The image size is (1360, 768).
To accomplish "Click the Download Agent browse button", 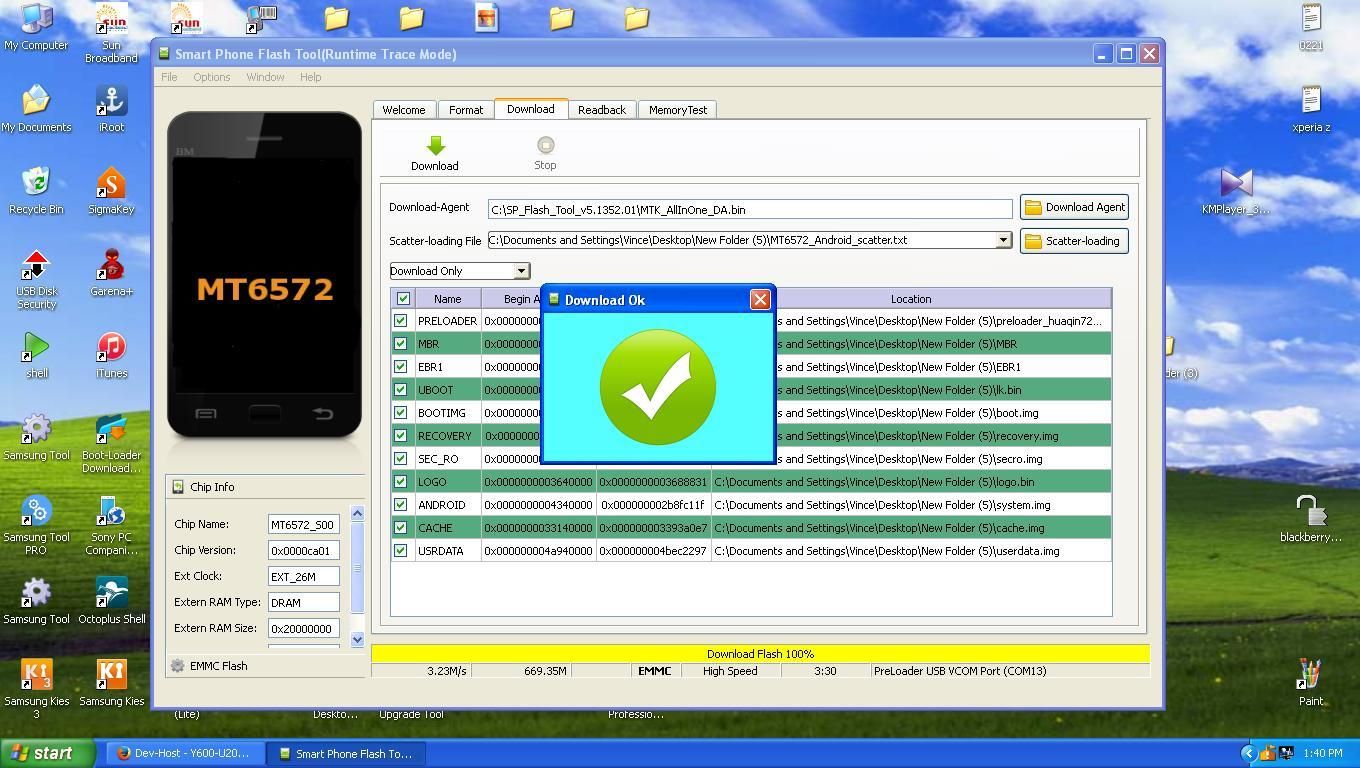I will (x=1074, y=207).
